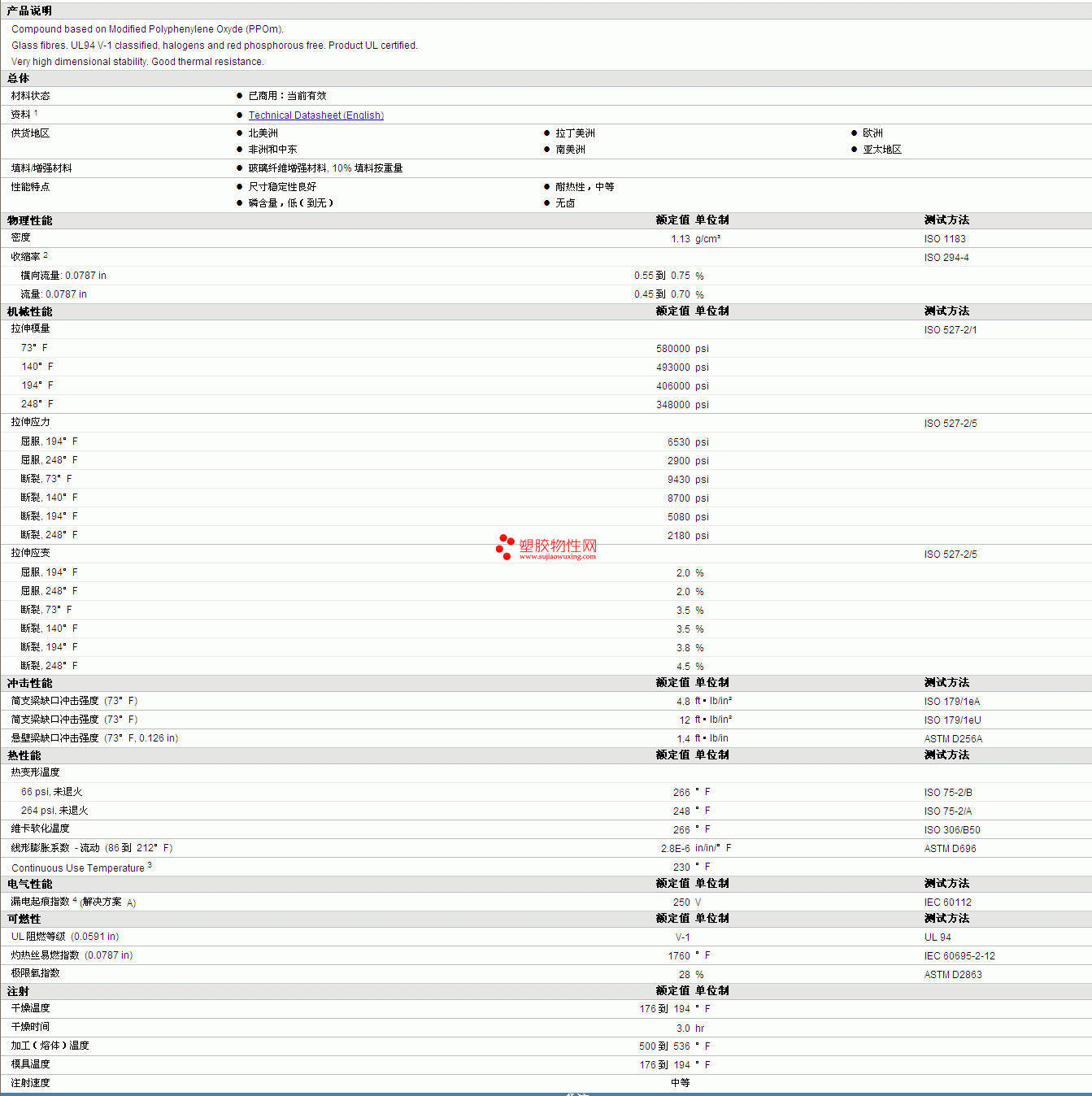Click the 北美洲 region bullet item
Screen dimensions: 1092x1096
coord(263,133)
